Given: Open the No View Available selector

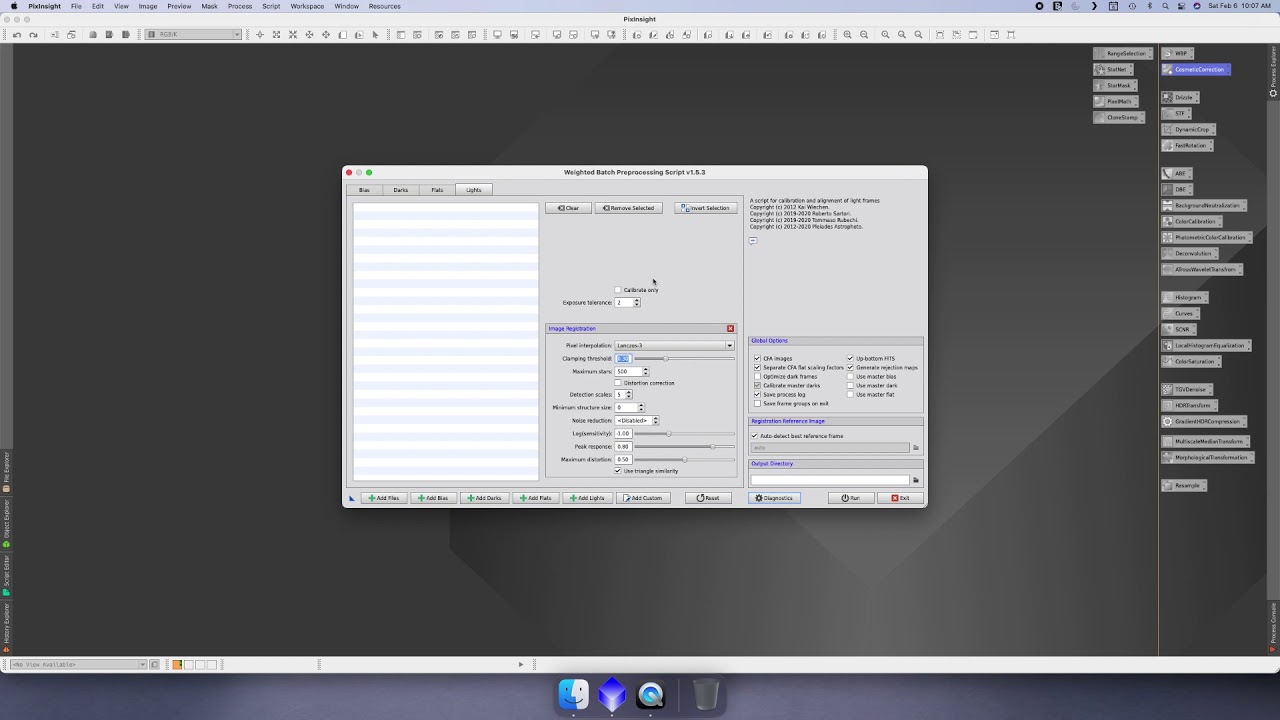Looking at the screenshot, I should coord(78,664).
